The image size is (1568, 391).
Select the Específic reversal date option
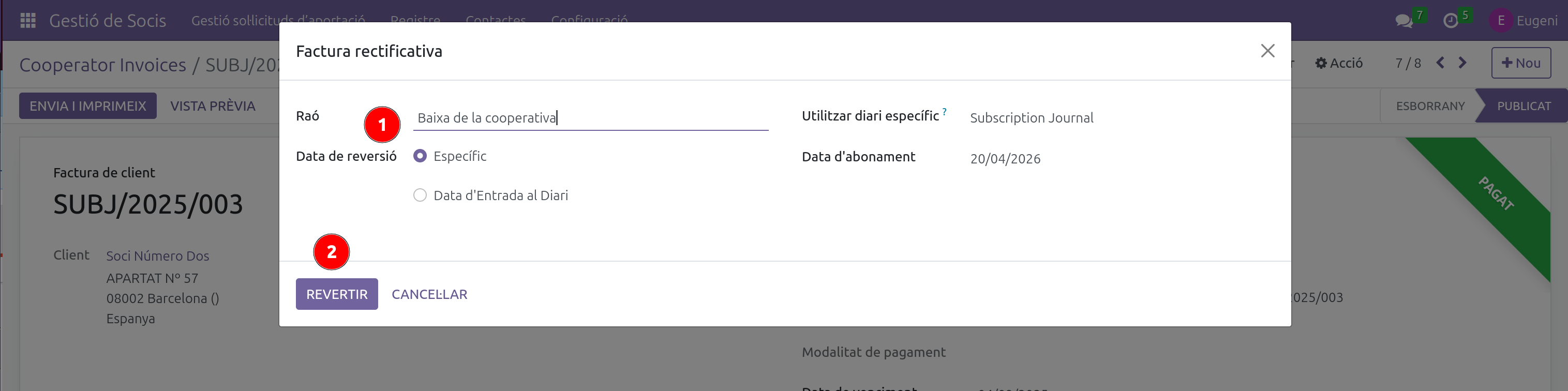[420, 156]
